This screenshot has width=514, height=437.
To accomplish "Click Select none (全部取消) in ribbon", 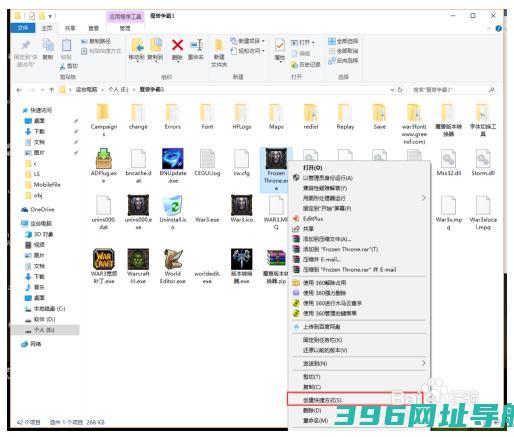I will [x=343, y=51].
